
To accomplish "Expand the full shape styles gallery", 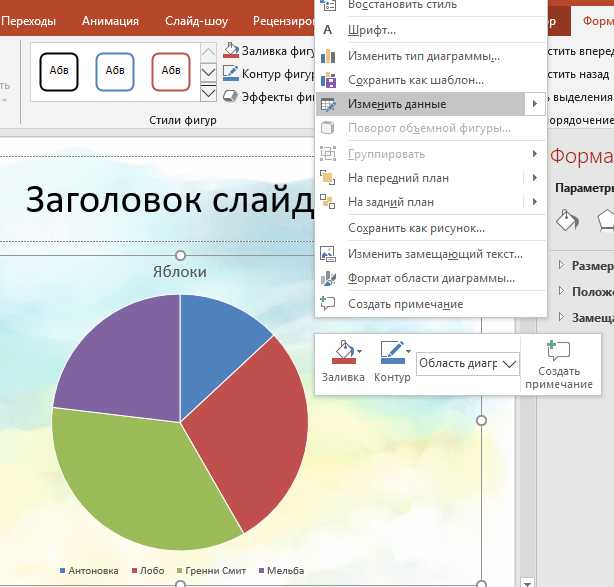I will (208, 93).
